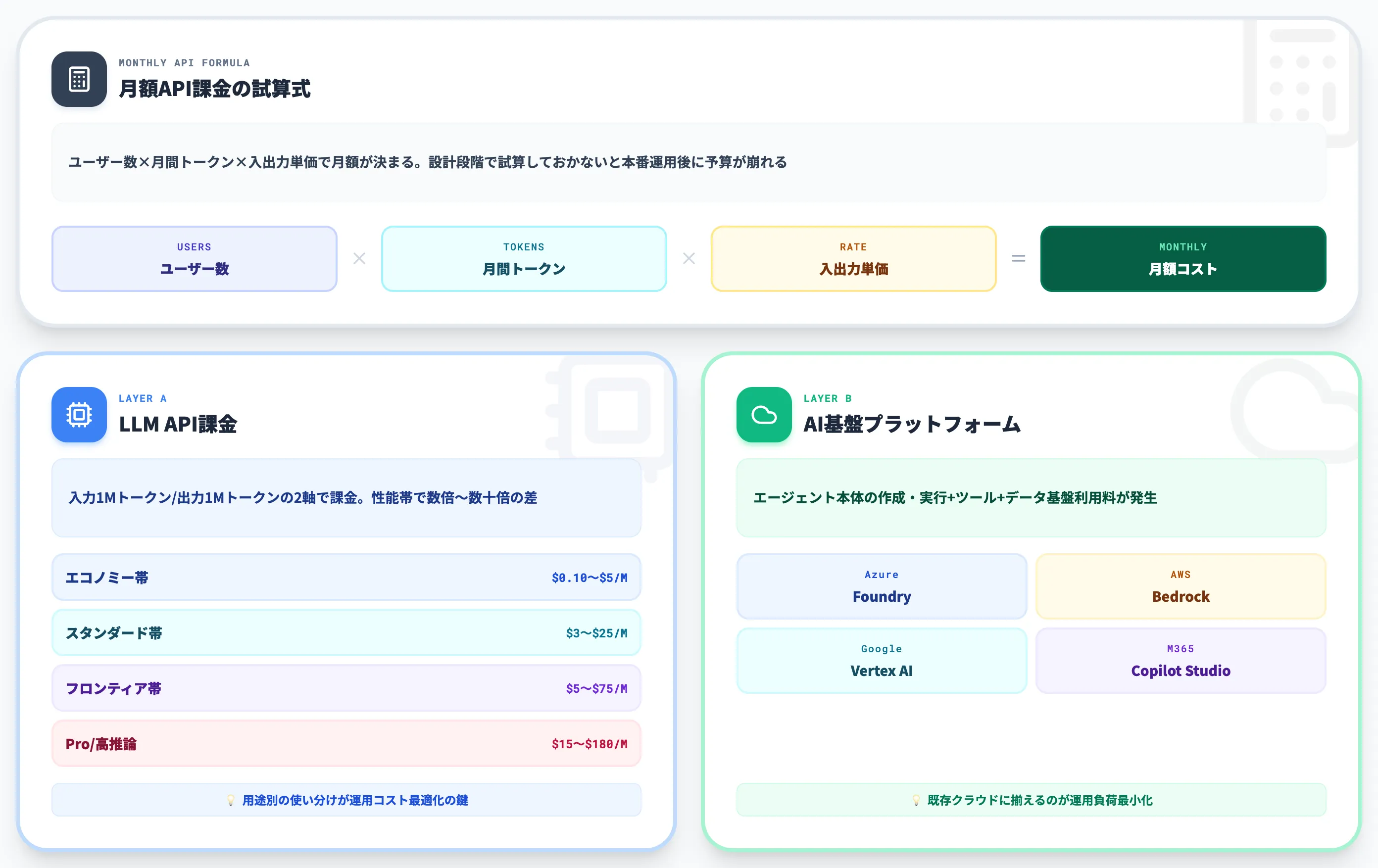Click the calculator icon beside 月額API課金の試算式
Screen dimensions: 1378x868
[x=79, y=80]
